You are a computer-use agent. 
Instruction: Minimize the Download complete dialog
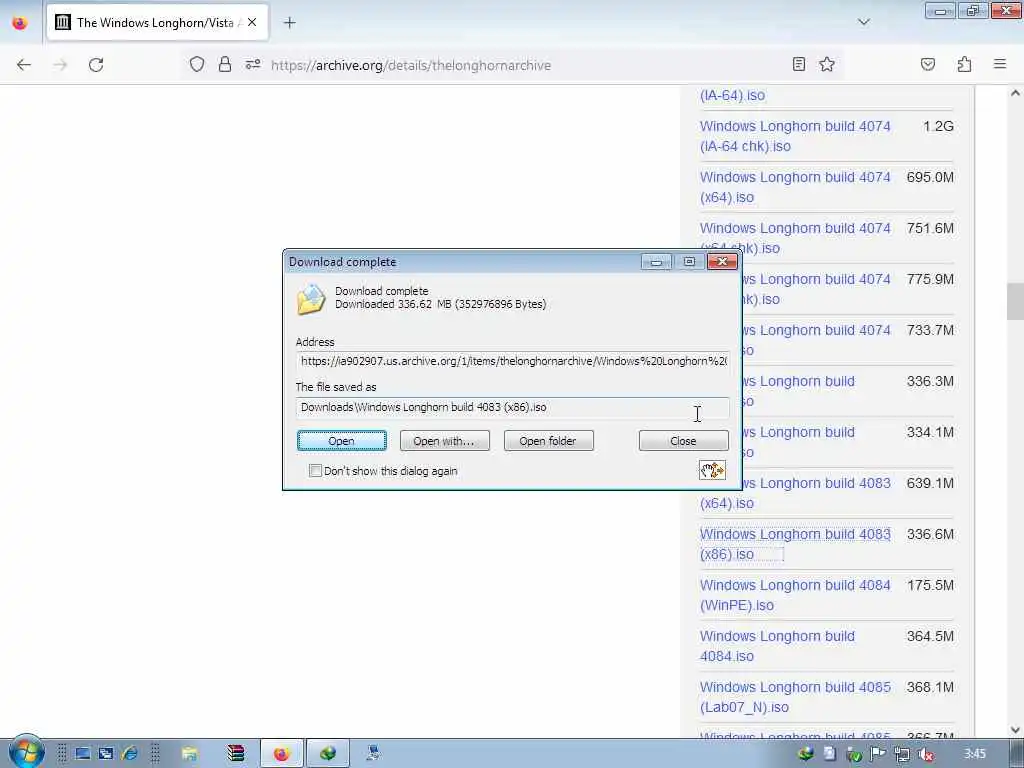tap(656, 262)
